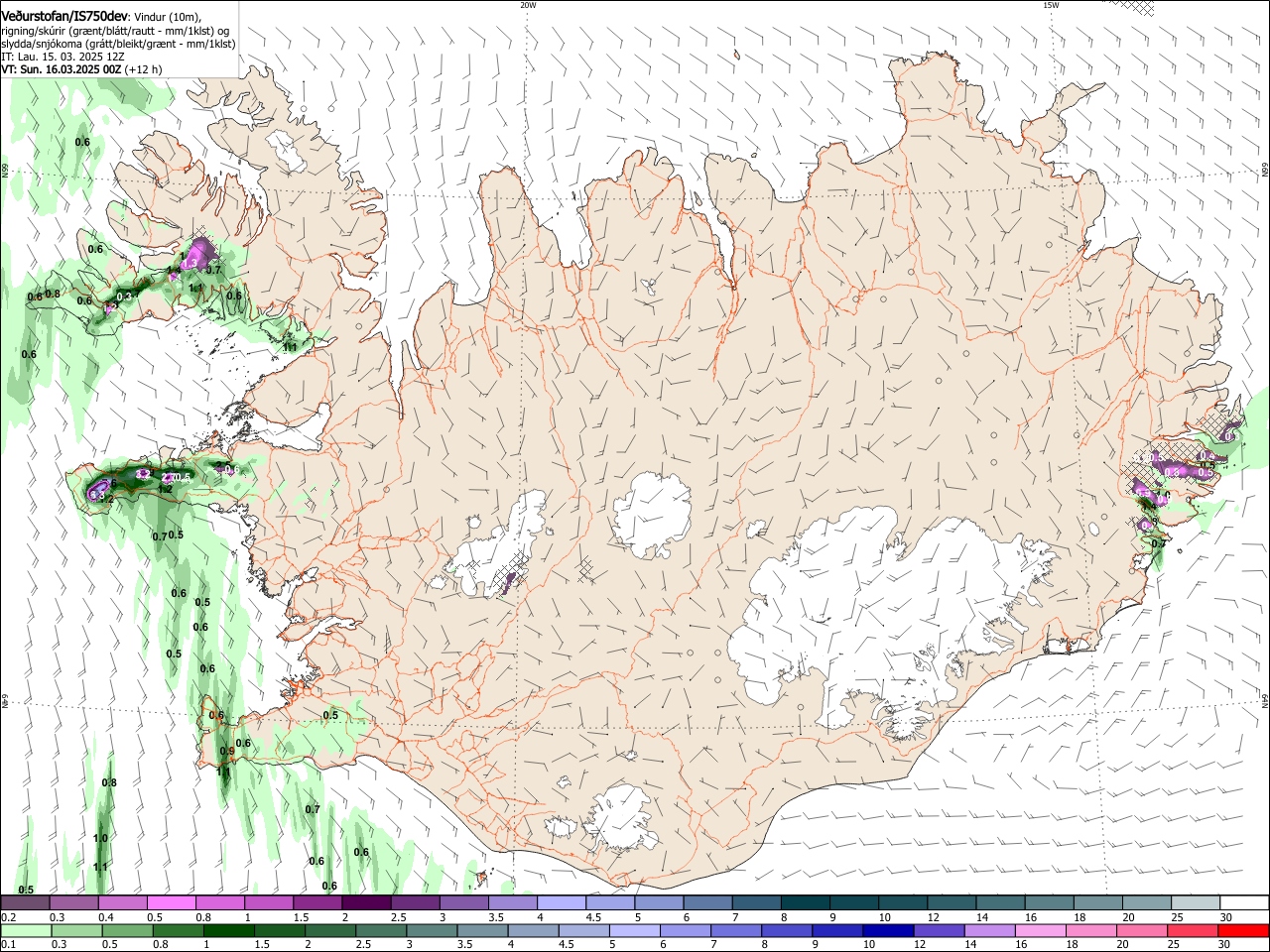Click the 8–9 blue swatch, lower scale
Viewport: 1270px width, 952px height.
(x=787, y=930)
